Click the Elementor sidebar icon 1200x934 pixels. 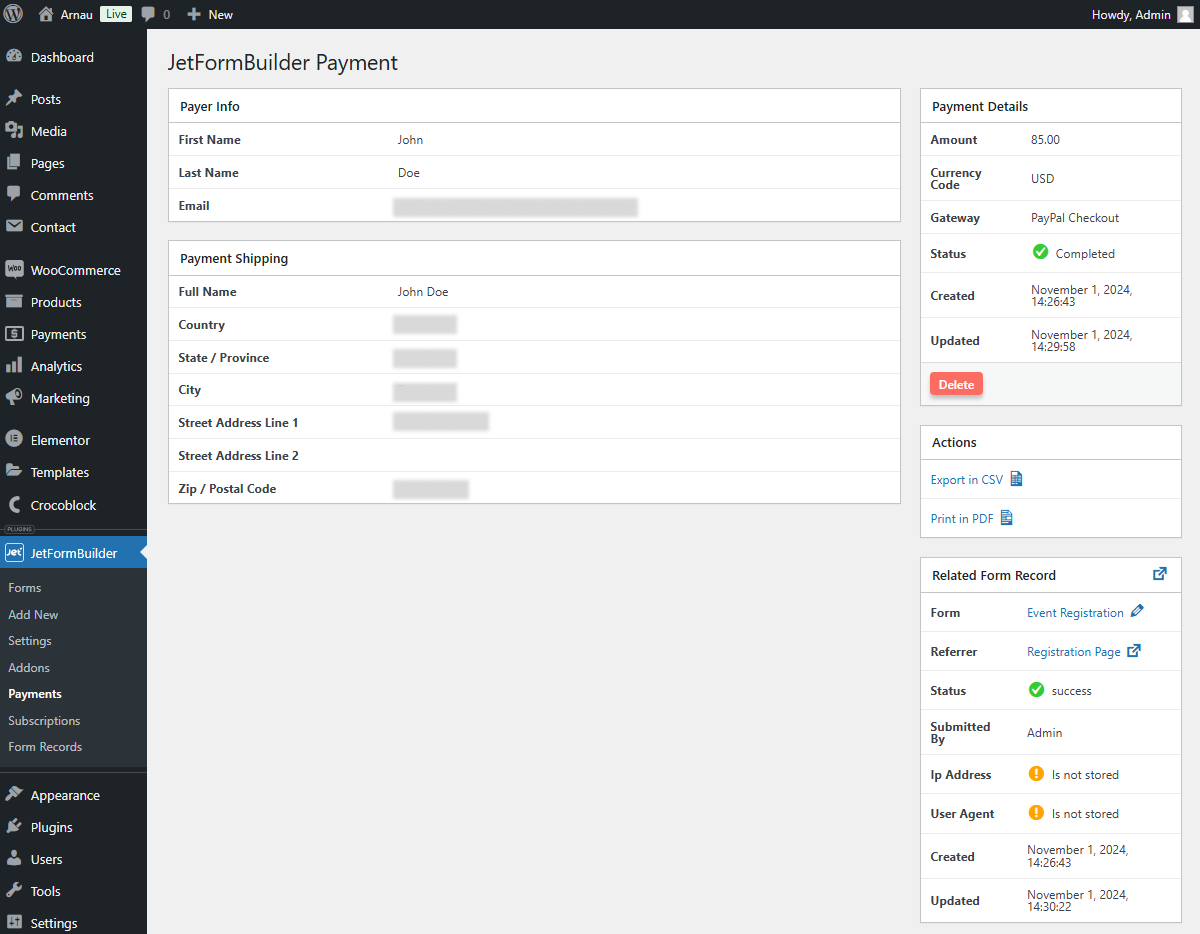click(x=14, y=439)
